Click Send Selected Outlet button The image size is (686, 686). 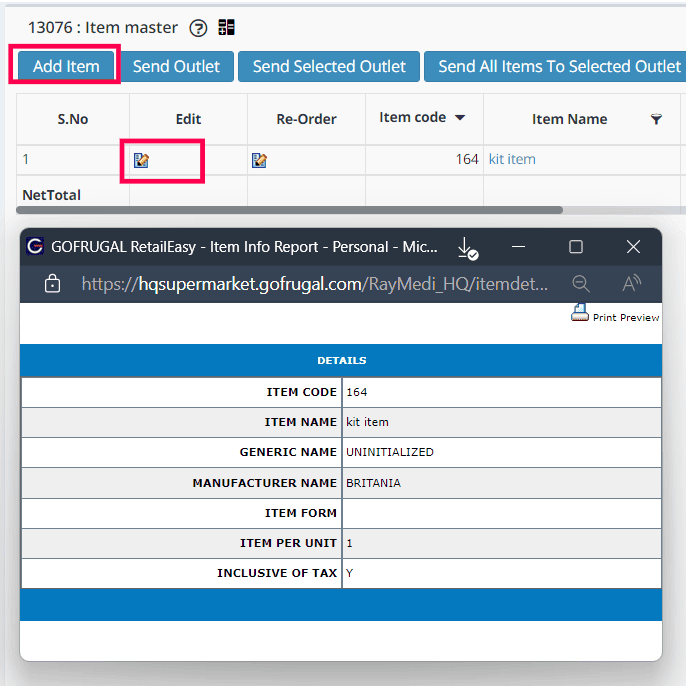(329, 66)
